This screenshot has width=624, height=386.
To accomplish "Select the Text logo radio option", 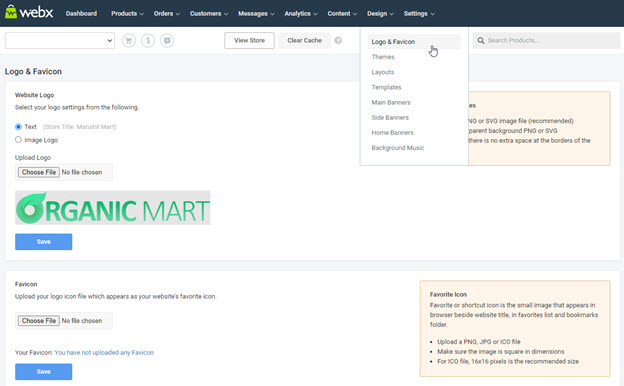I will click(18, 127).
